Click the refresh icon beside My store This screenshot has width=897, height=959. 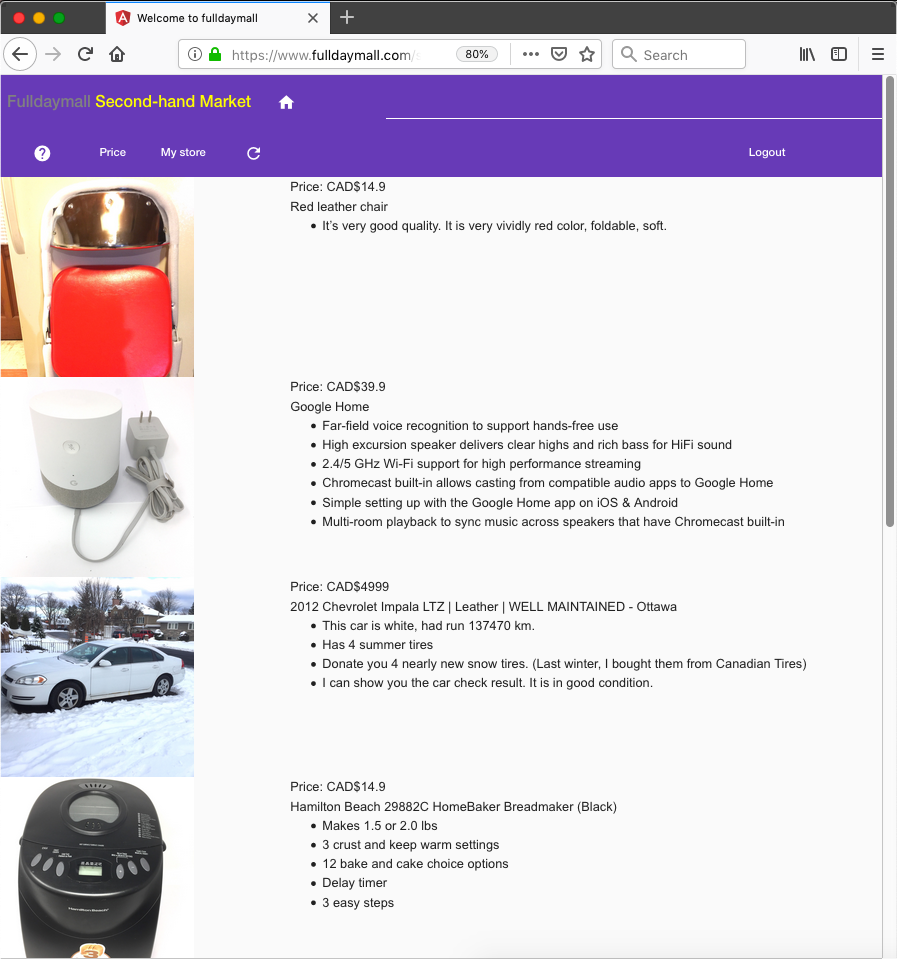point(254,153)
